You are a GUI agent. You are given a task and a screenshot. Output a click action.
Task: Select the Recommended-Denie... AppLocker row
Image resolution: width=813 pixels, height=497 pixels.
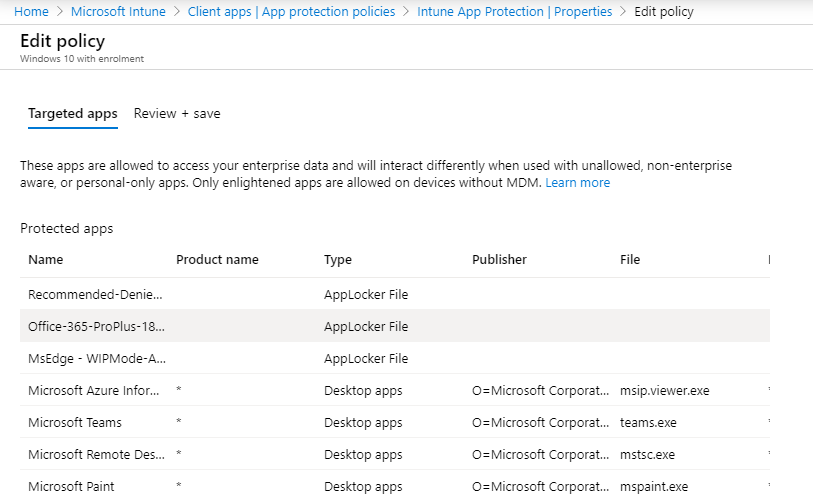[96, 295]
